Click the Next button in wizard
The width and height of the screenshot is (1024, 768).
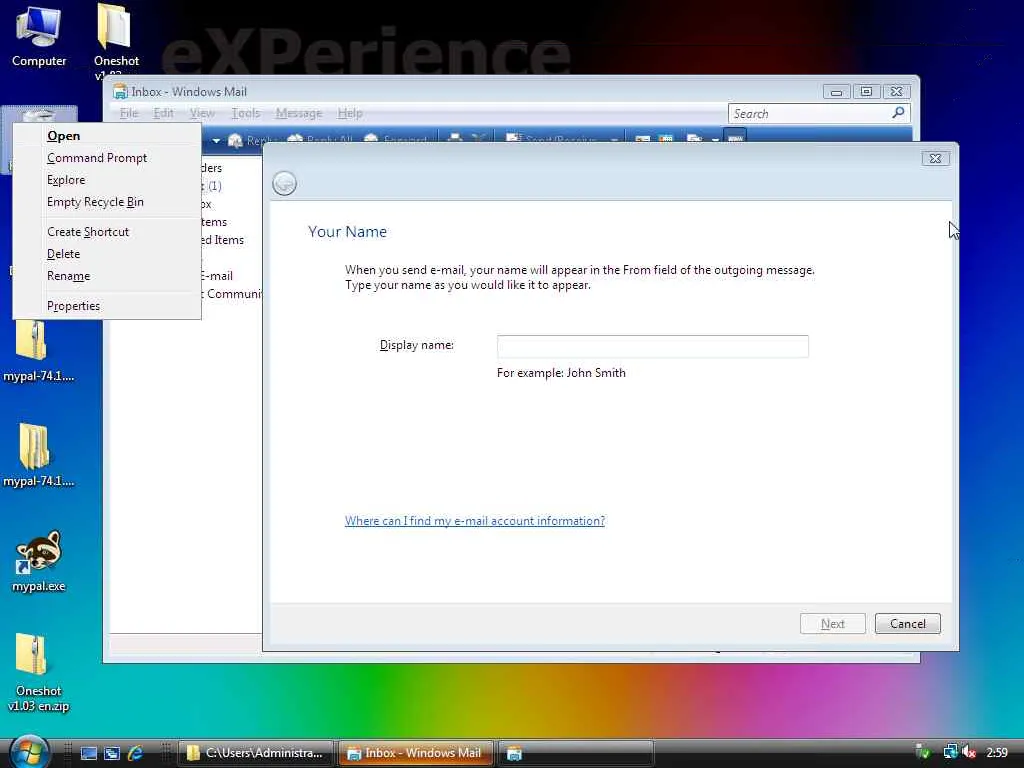(x=833, y=624)
